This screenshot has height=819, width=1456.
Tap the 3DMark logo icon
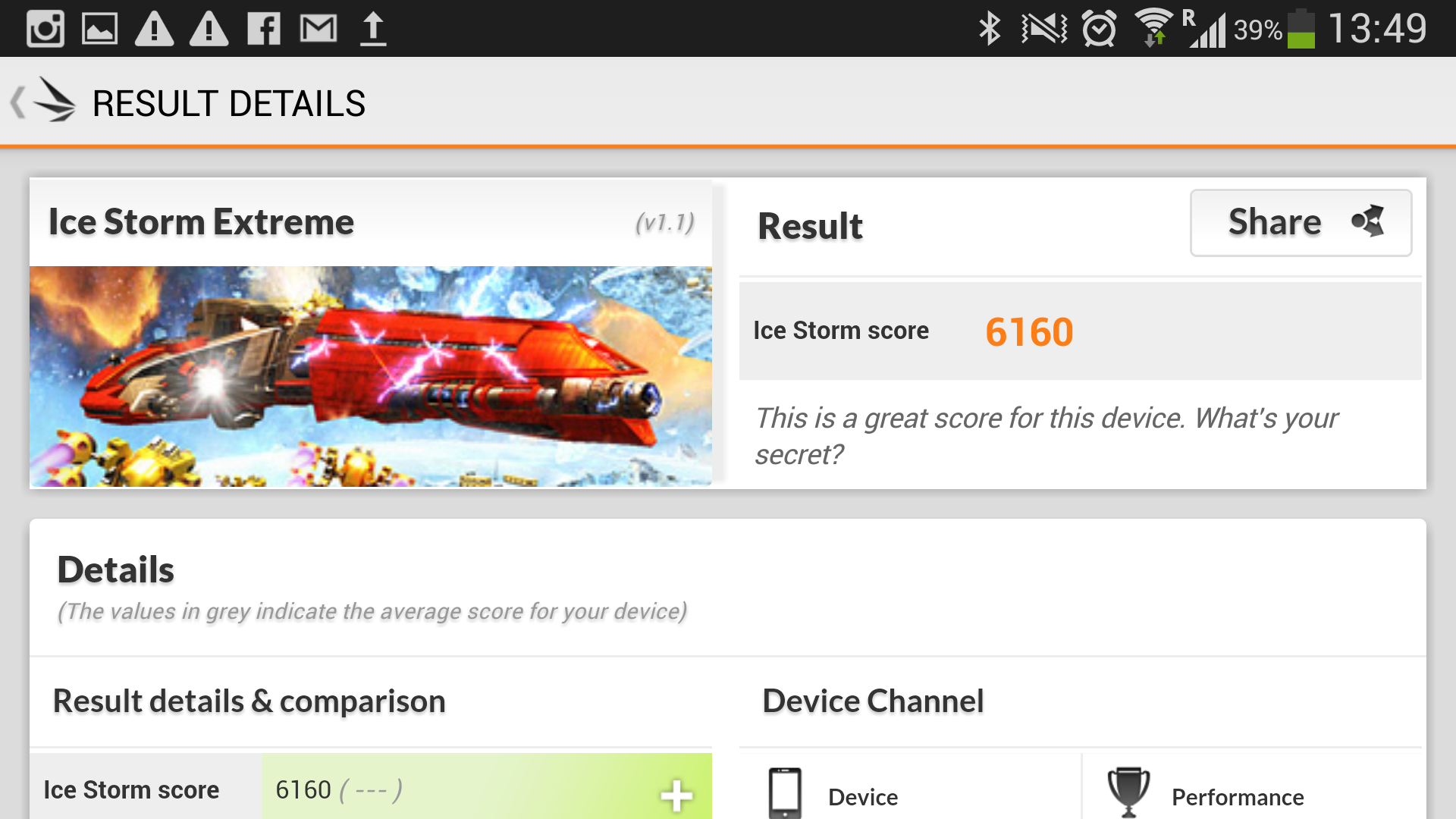coord(55,100)
